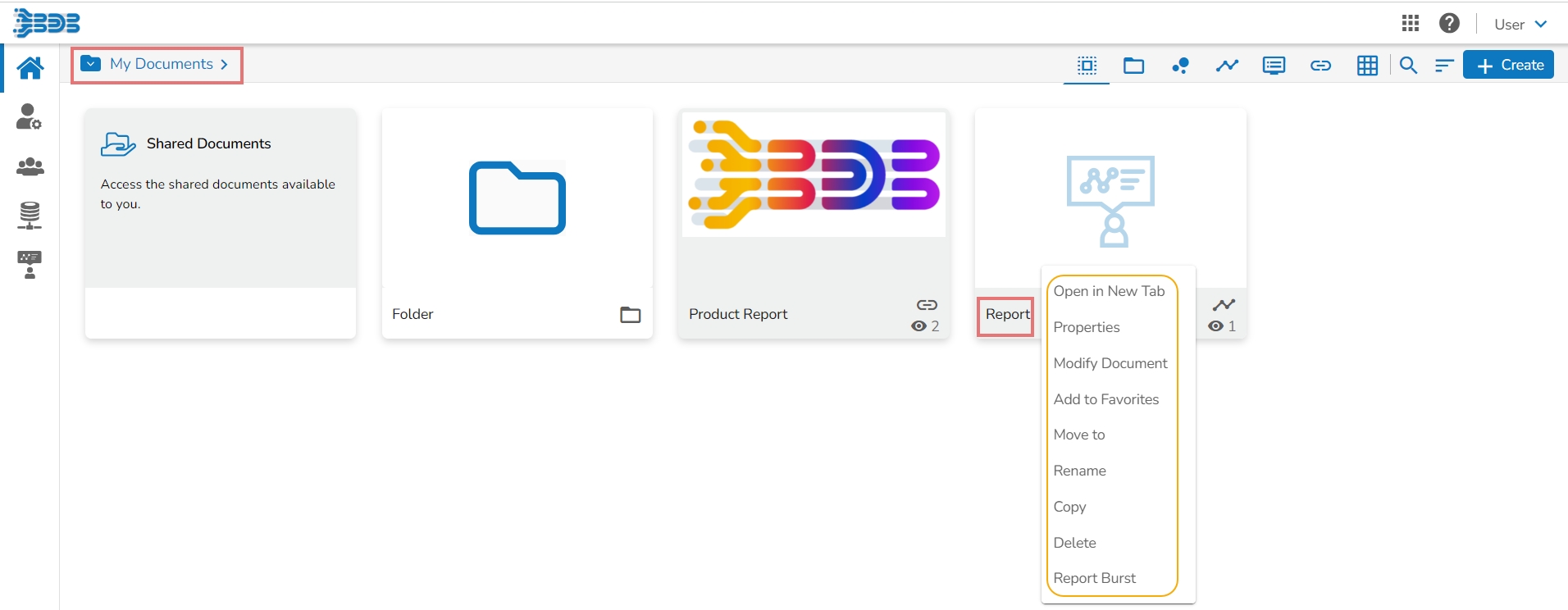The image size is (1568, 610).
Task: Expand the My Documents breadcrumb chevron
Action: [224, 65]
